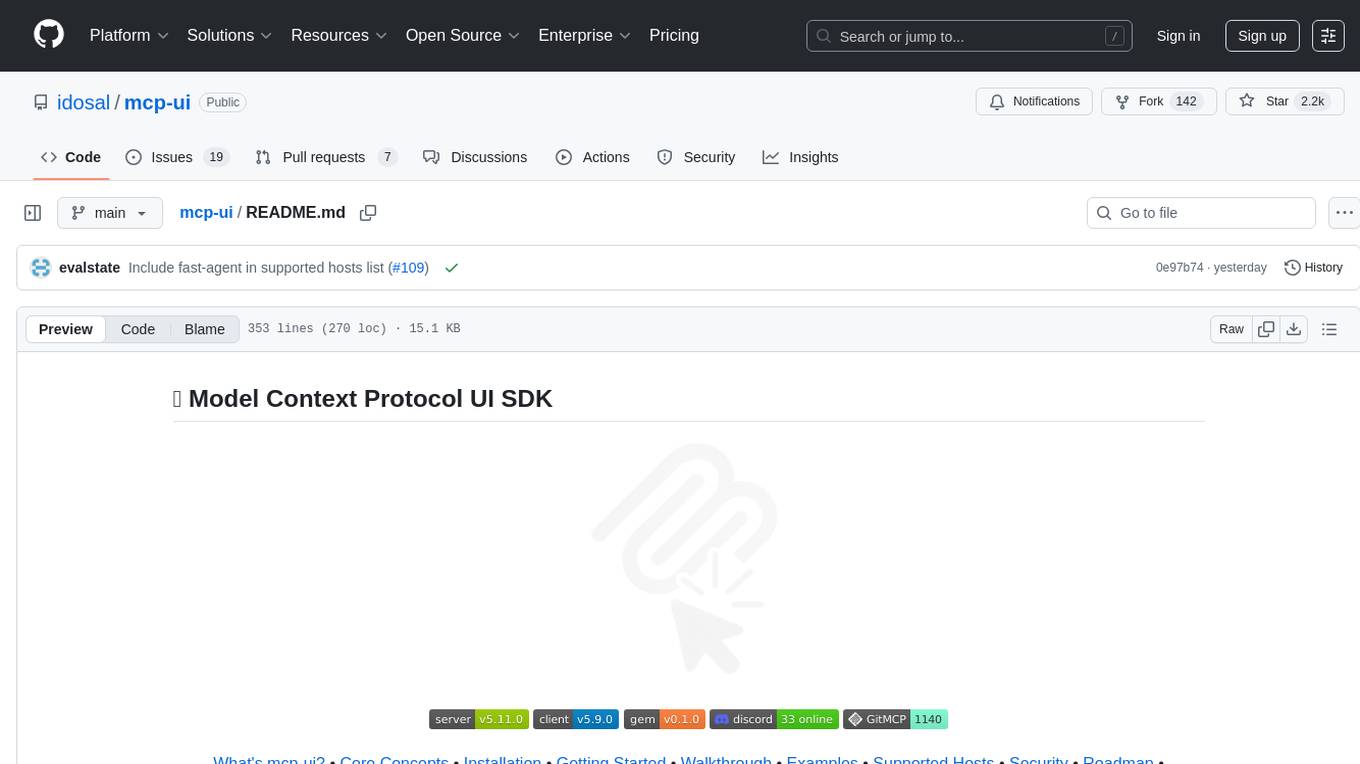Switch to the Discussions tab
This screenshot has height=764, width=1360.
475,157
